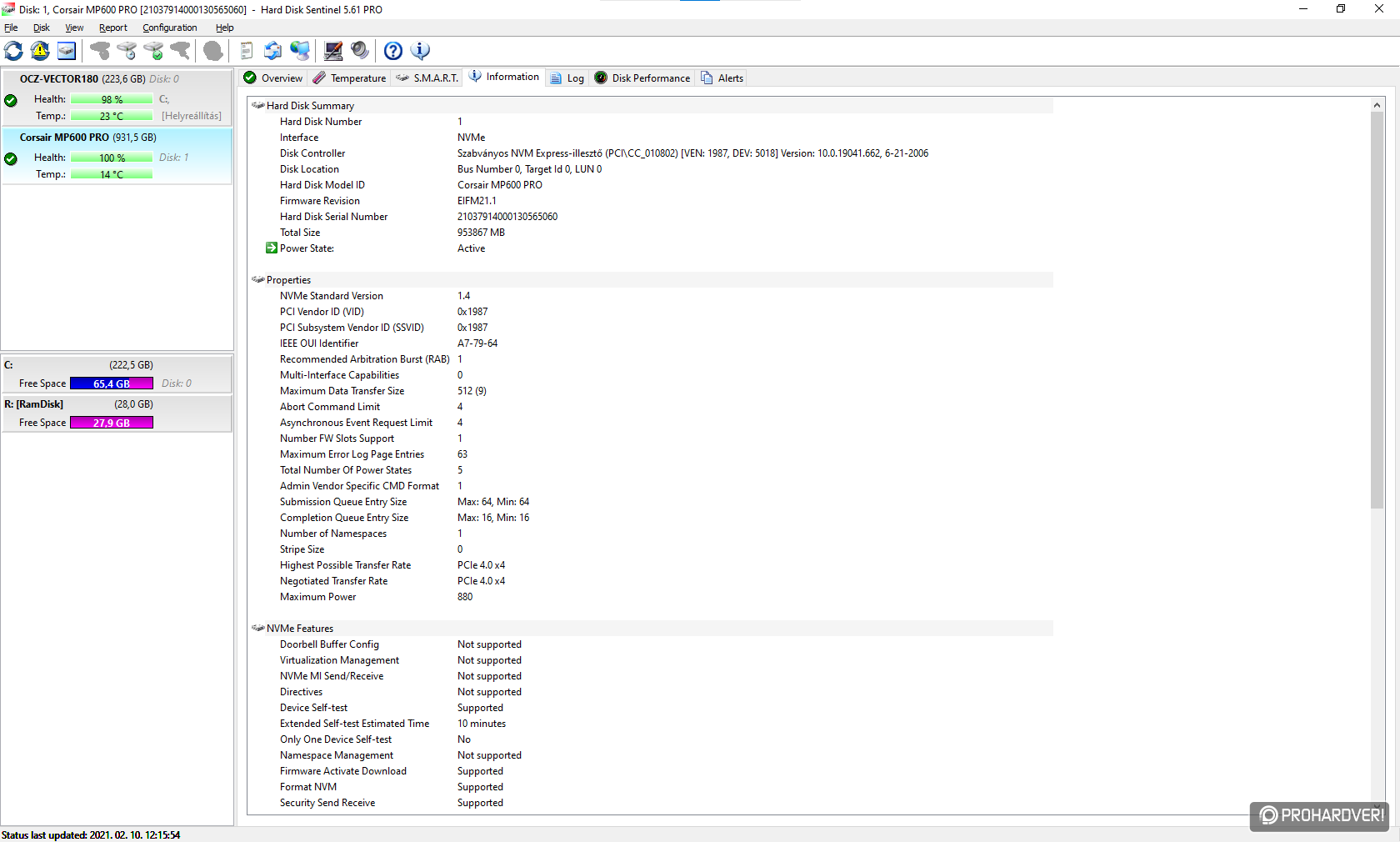Select the C: partition row
1400x842 pixels.
117,374
